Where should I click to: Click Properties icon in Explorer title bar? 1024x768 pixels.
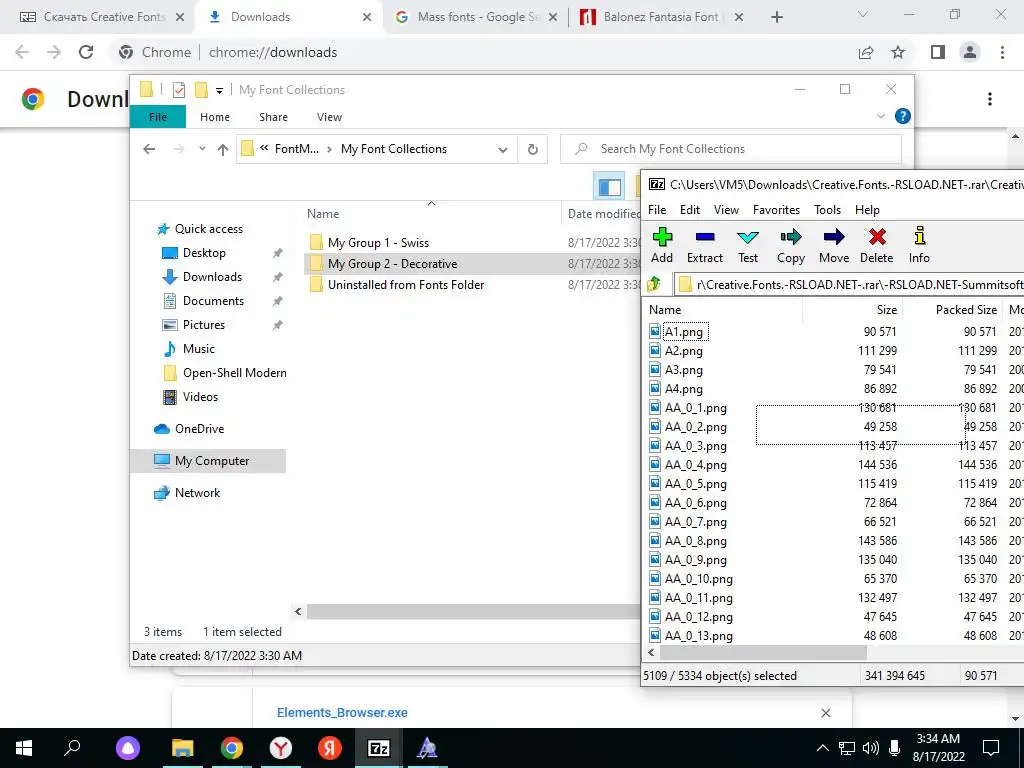pos(179,90)
